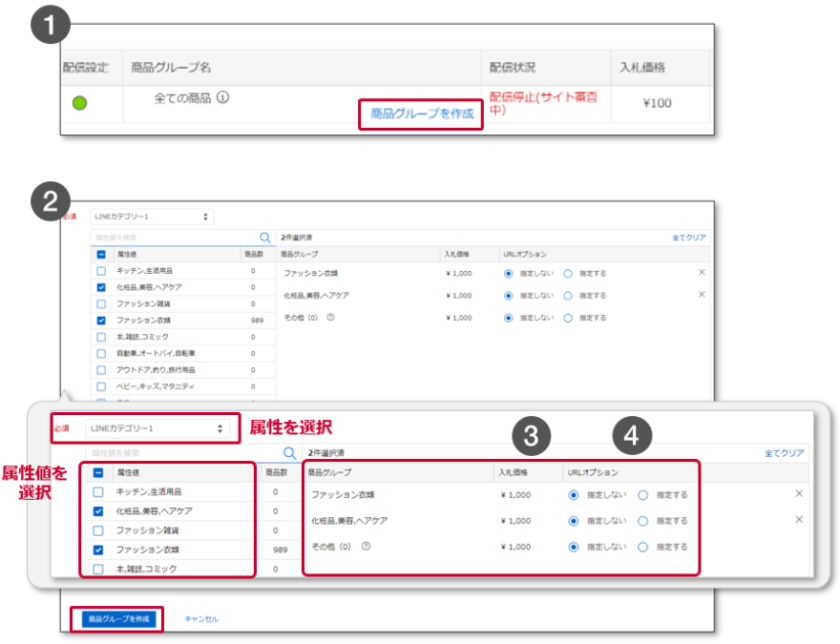Click the 商品グループを作成 link in the step 1 table
The height and width of the screenshot is (644, 840).
(x=422, y=114)
